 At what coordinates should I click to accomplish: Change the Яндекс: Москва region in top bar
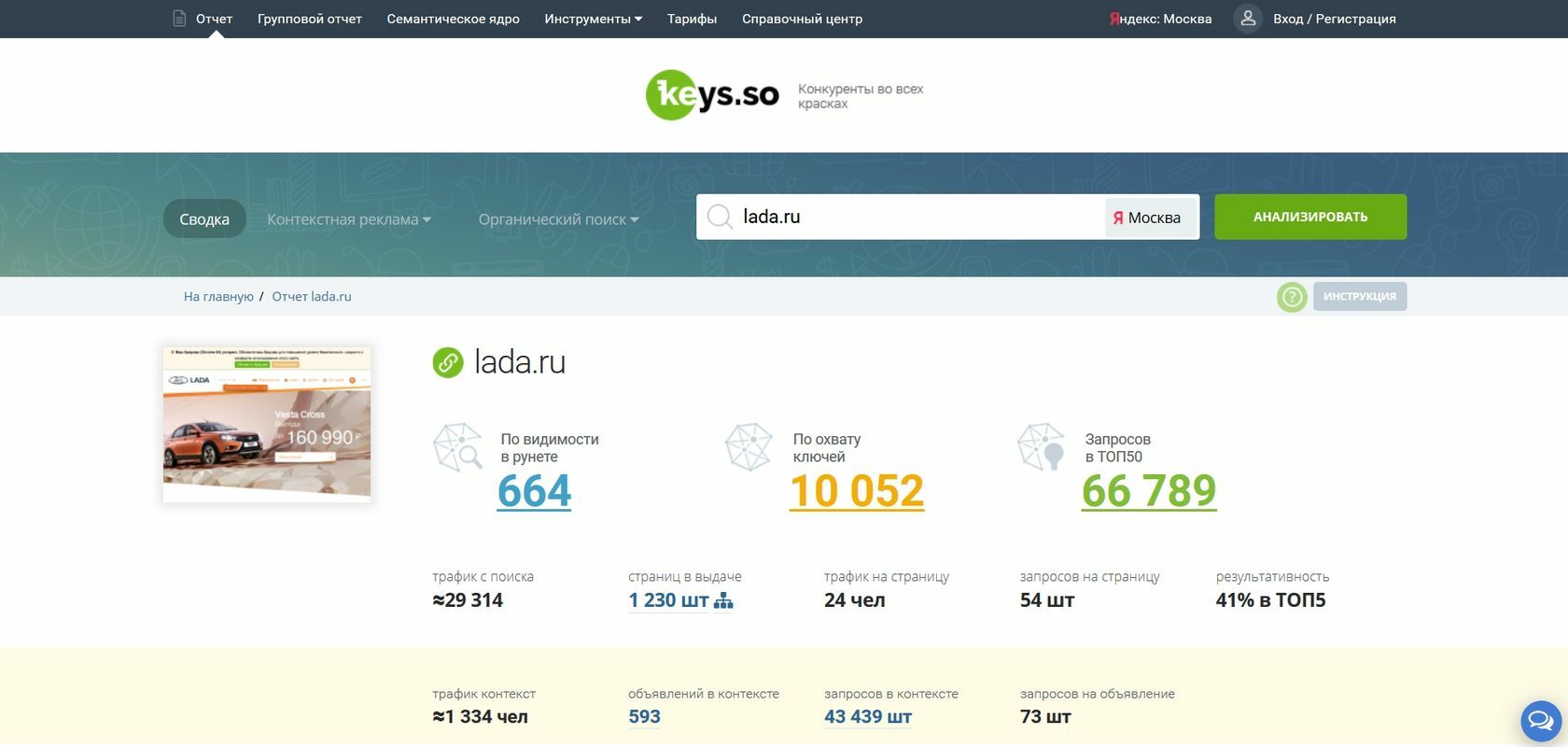(1160, 19)
